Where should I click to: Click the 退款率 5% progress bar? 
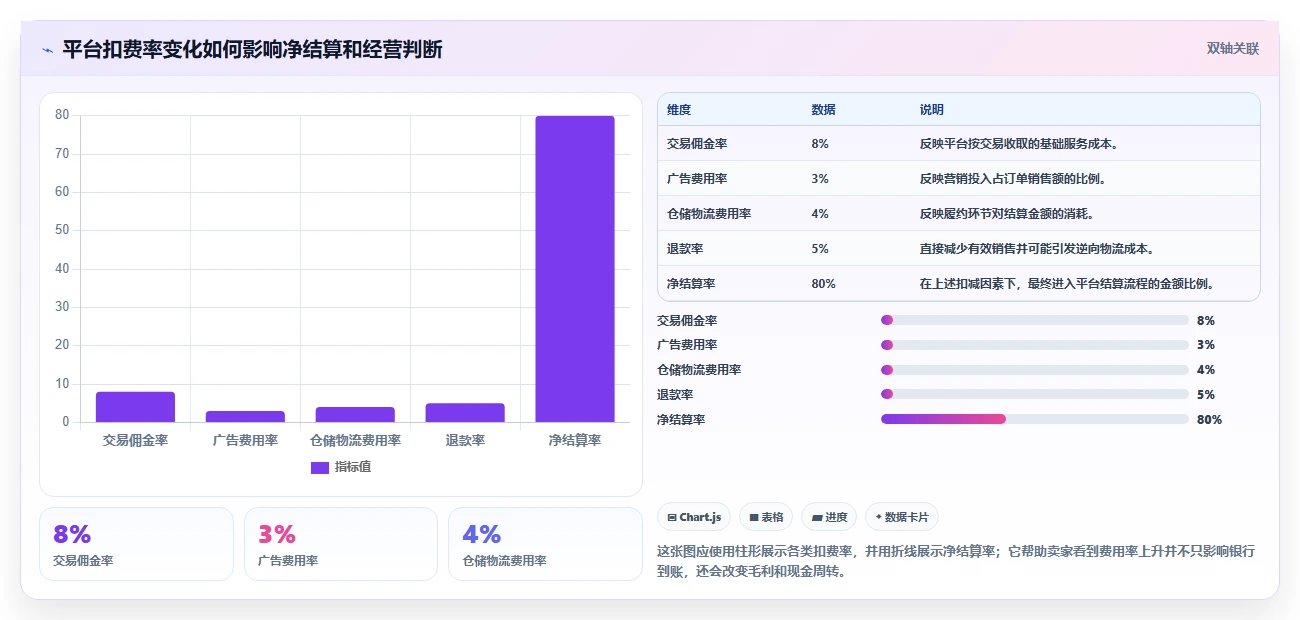point(1035,395)
